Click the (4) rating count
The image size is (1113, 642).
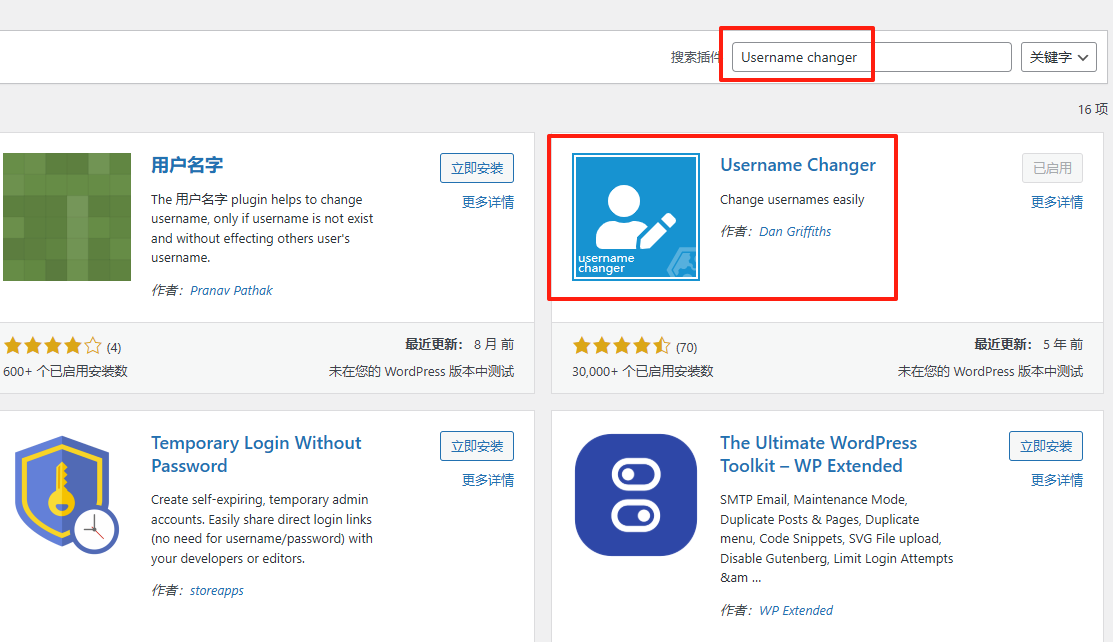tap(114, 347)
